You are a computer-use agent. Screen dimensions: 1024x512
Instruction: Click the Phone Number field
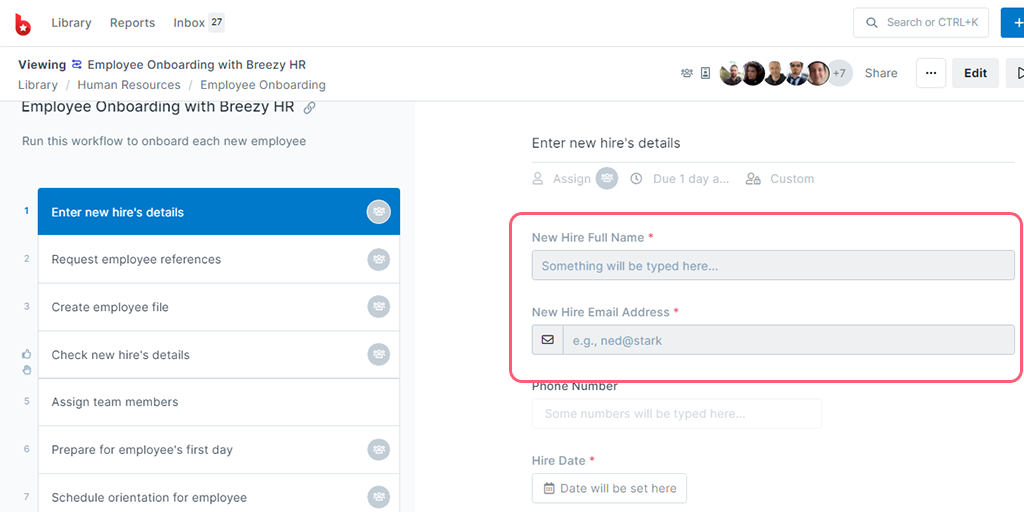click(677, 413)
